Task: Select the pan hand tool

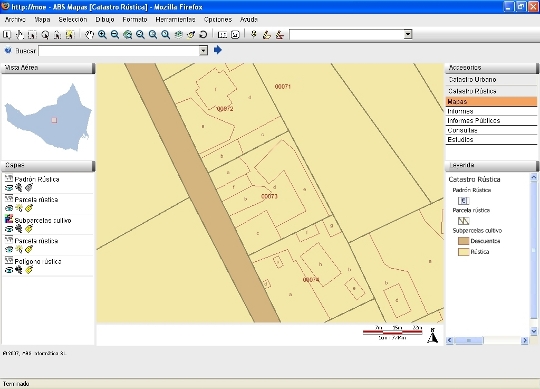Action: point(90,34)
